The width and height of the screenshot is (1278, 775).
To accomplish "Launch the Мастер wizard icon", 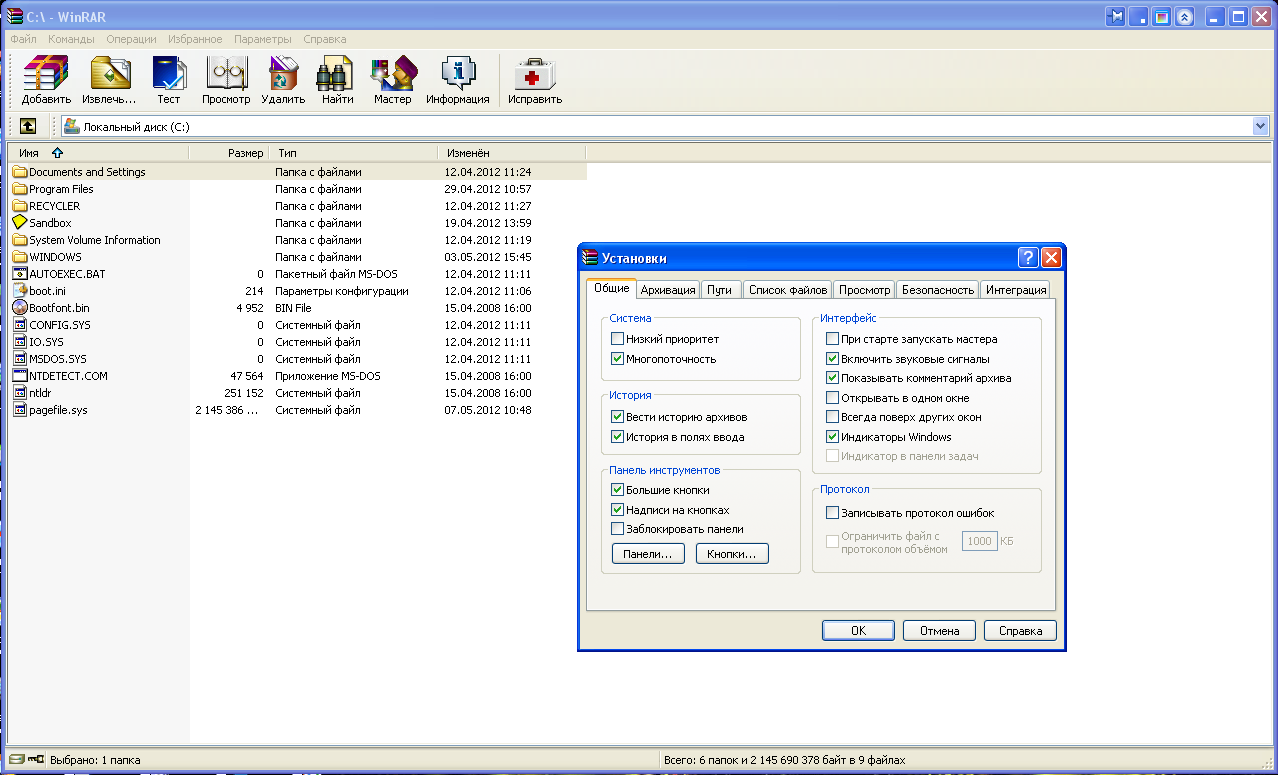I will (393, 73).
